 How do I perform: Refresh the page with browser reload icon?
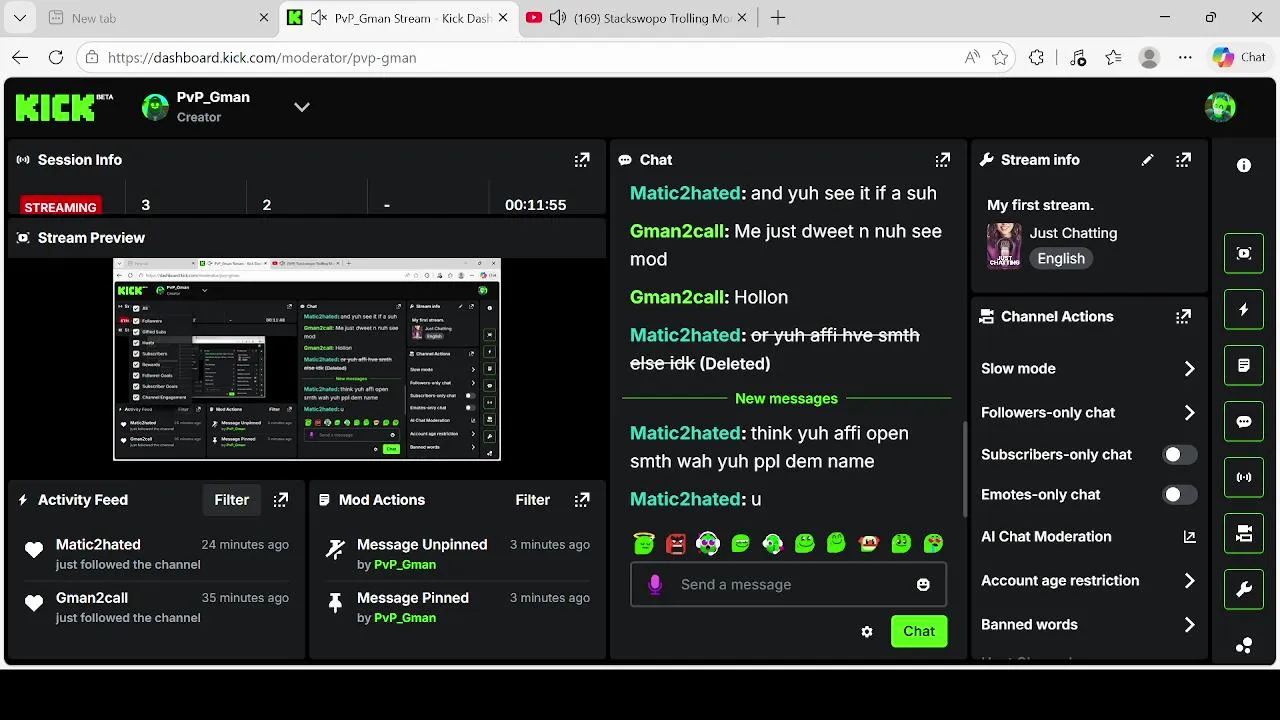click(56, 58)
